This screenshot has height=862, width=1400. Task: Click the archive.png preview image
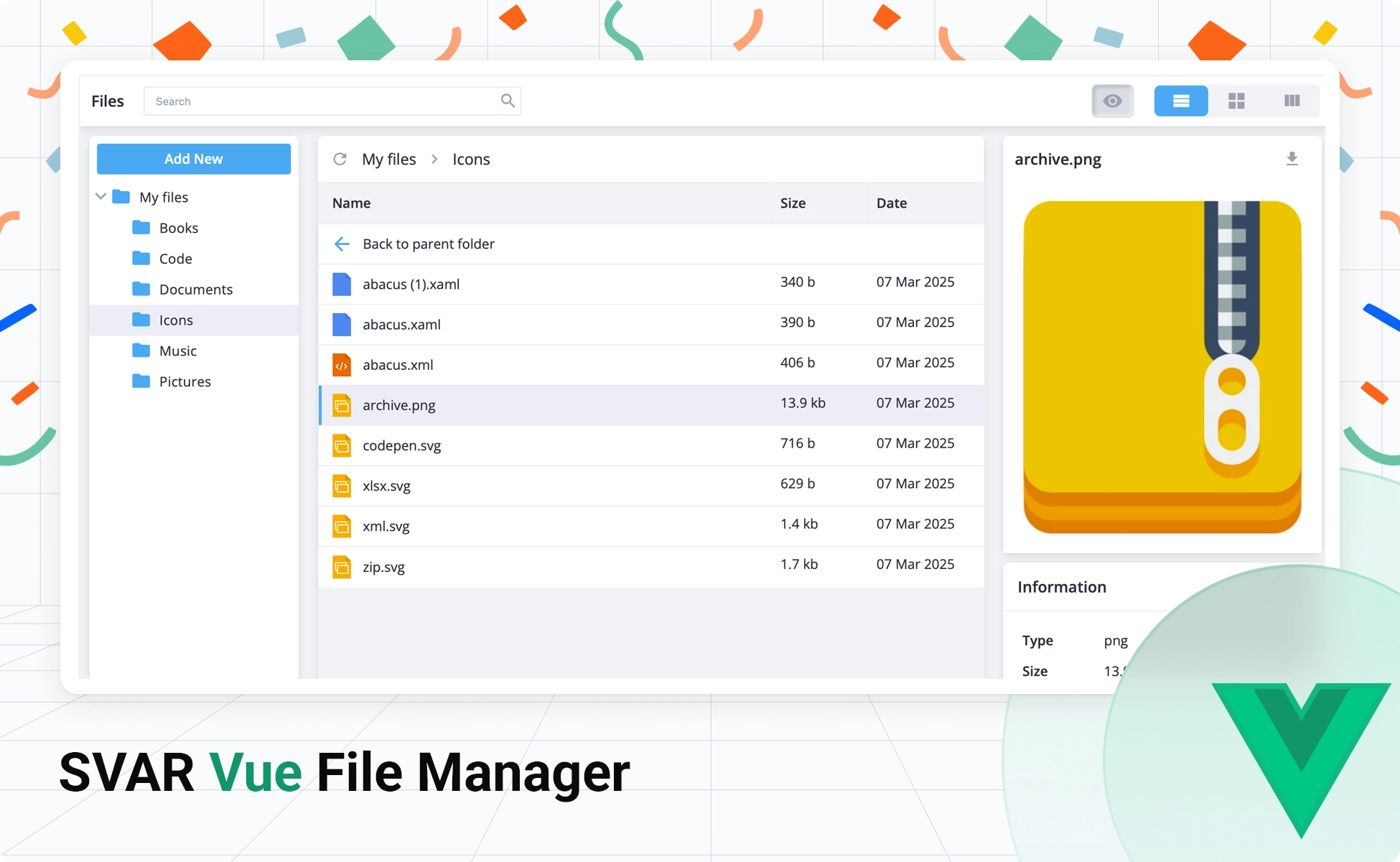click(1162, 366)
